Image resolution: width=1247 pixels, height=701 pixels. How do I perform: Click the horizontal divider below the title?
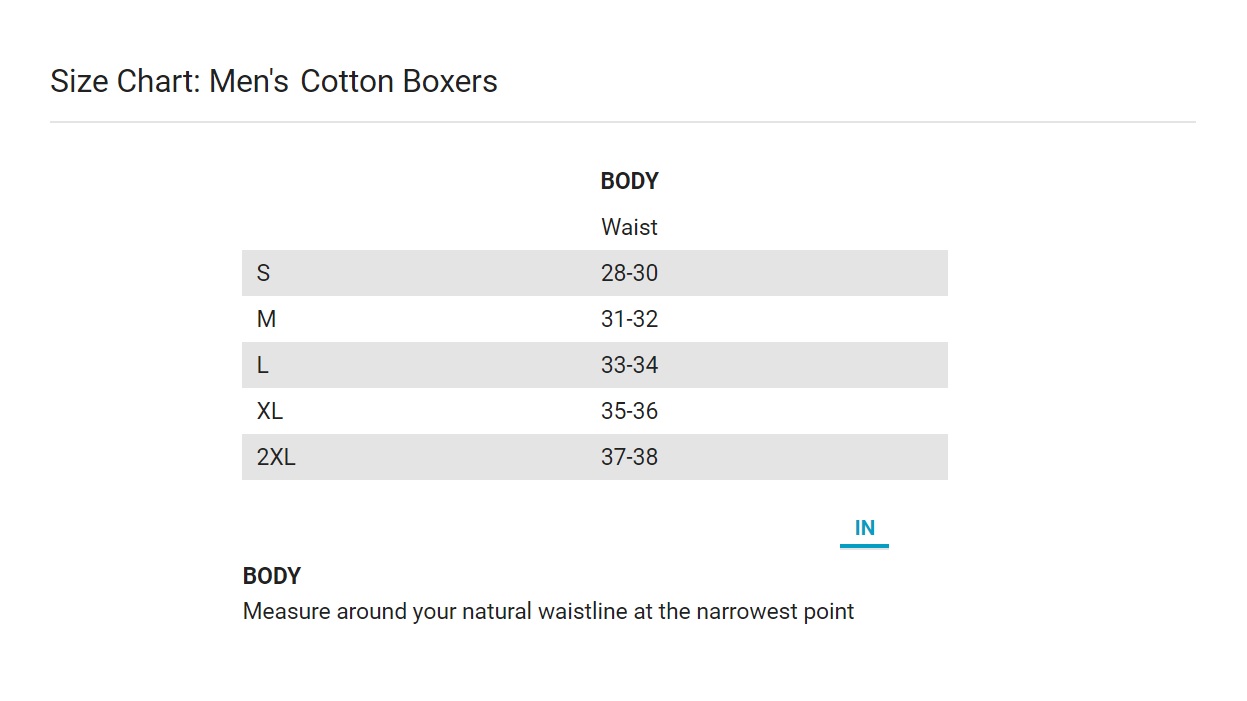tap(622, 122)
